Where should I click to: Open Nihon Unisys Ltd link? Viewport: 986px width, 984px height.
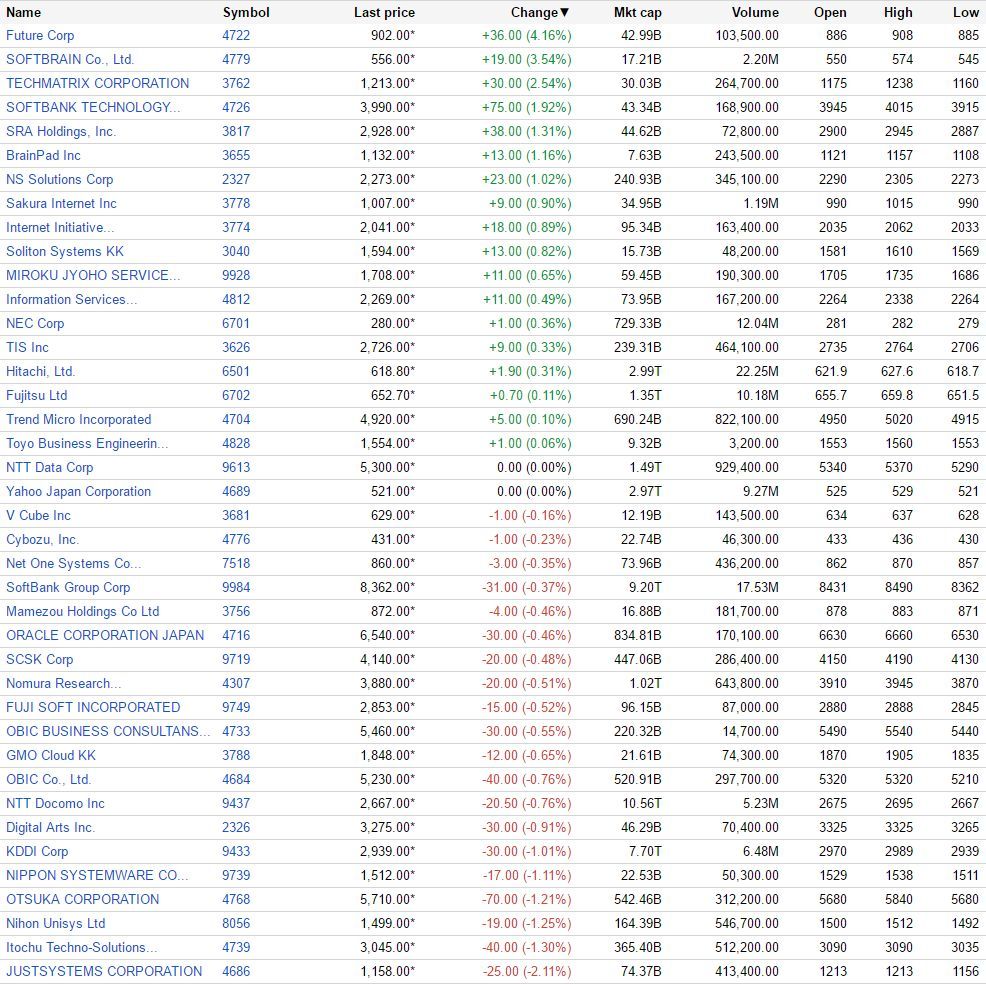[55, 923]
